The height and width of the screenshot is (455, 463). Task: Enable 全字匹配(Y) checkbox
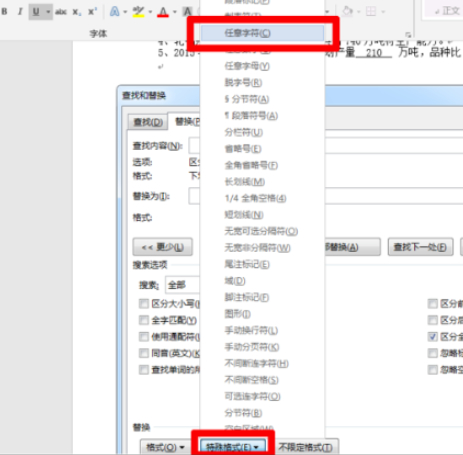(x=144, y=320)
